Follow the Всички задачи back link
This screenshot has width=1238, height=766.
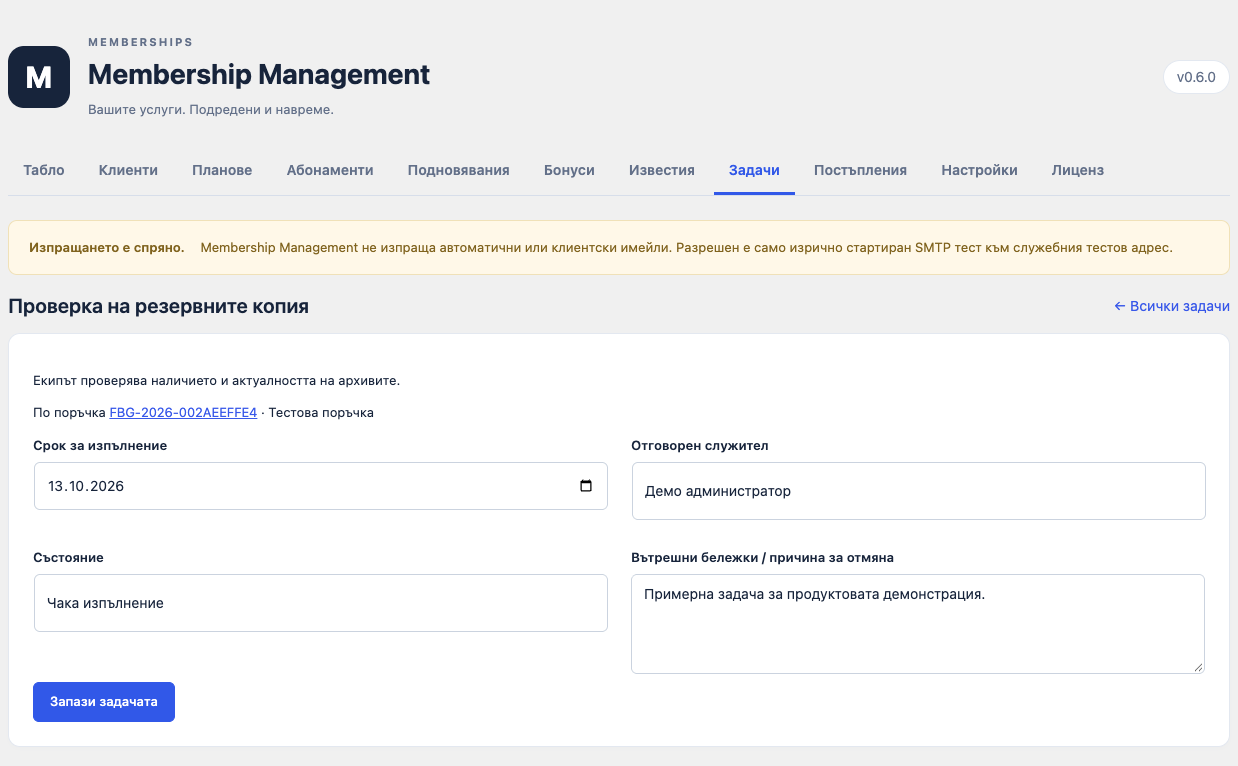tap(1171, 306)
